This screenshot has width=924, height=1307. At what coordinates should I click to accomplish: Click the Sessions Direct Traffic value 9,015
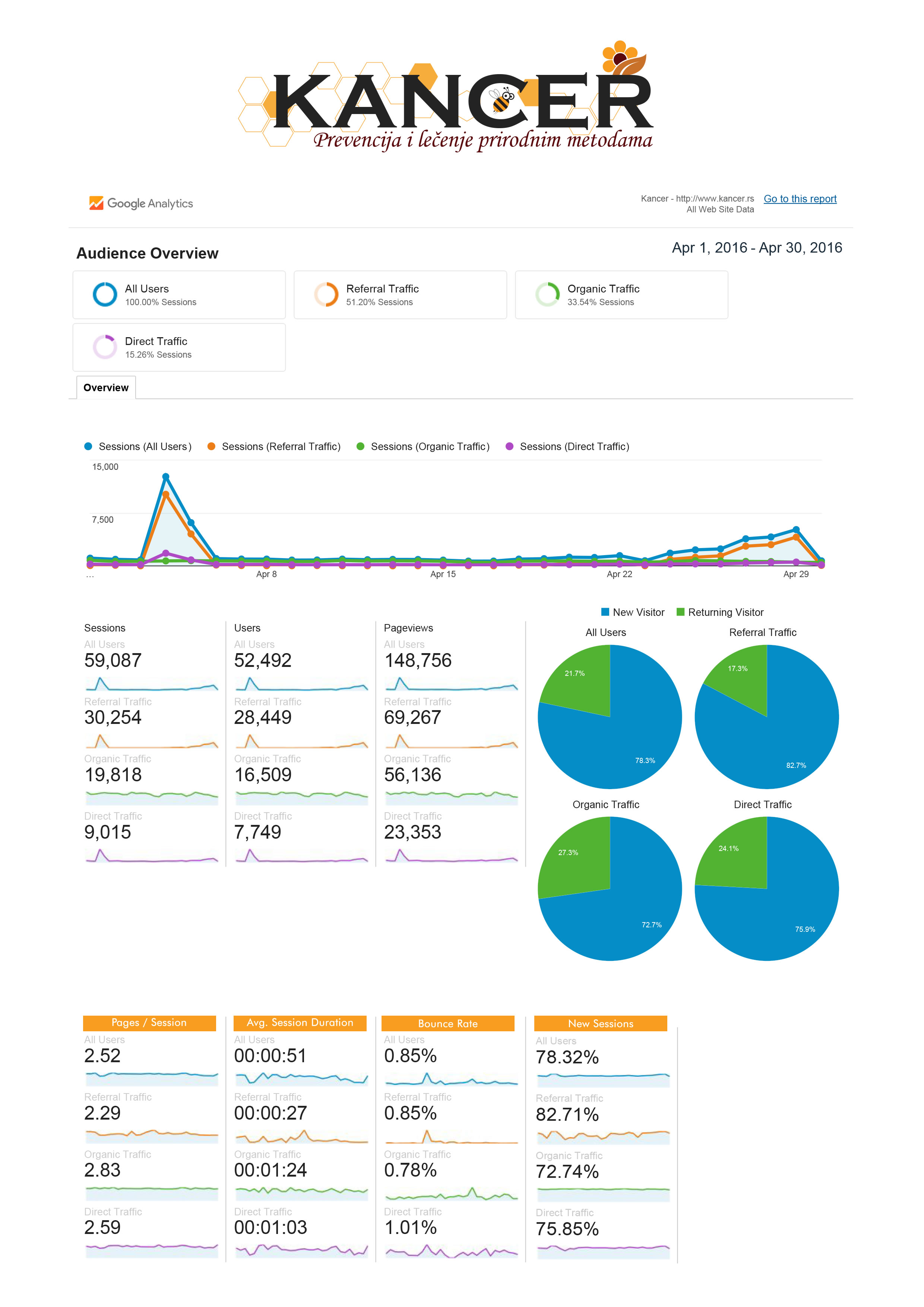108,832
